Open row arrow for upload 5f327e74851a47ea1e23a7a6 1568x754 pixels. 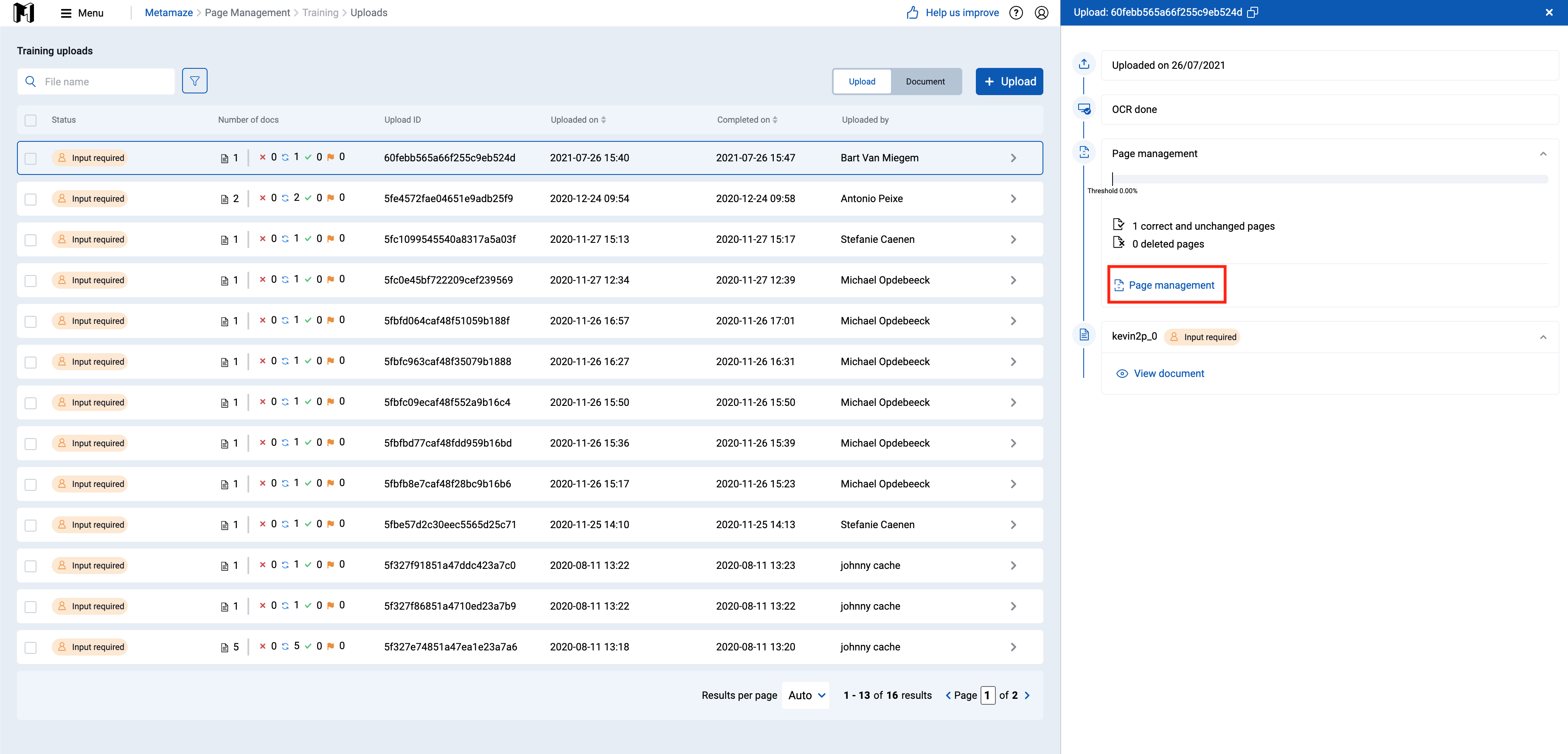[x=1014, y=647]
